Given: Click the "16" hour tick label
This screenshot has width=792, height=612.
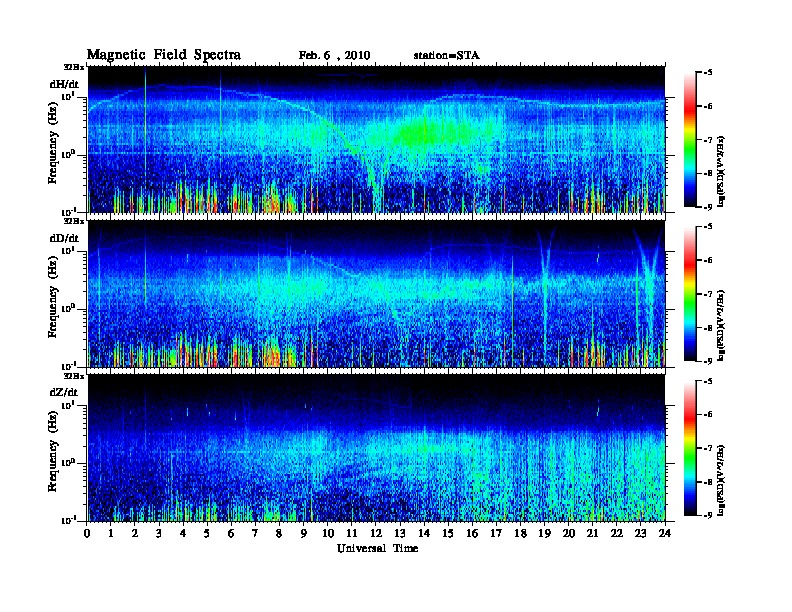Looking at the screenshot, I should click(472, 533).
